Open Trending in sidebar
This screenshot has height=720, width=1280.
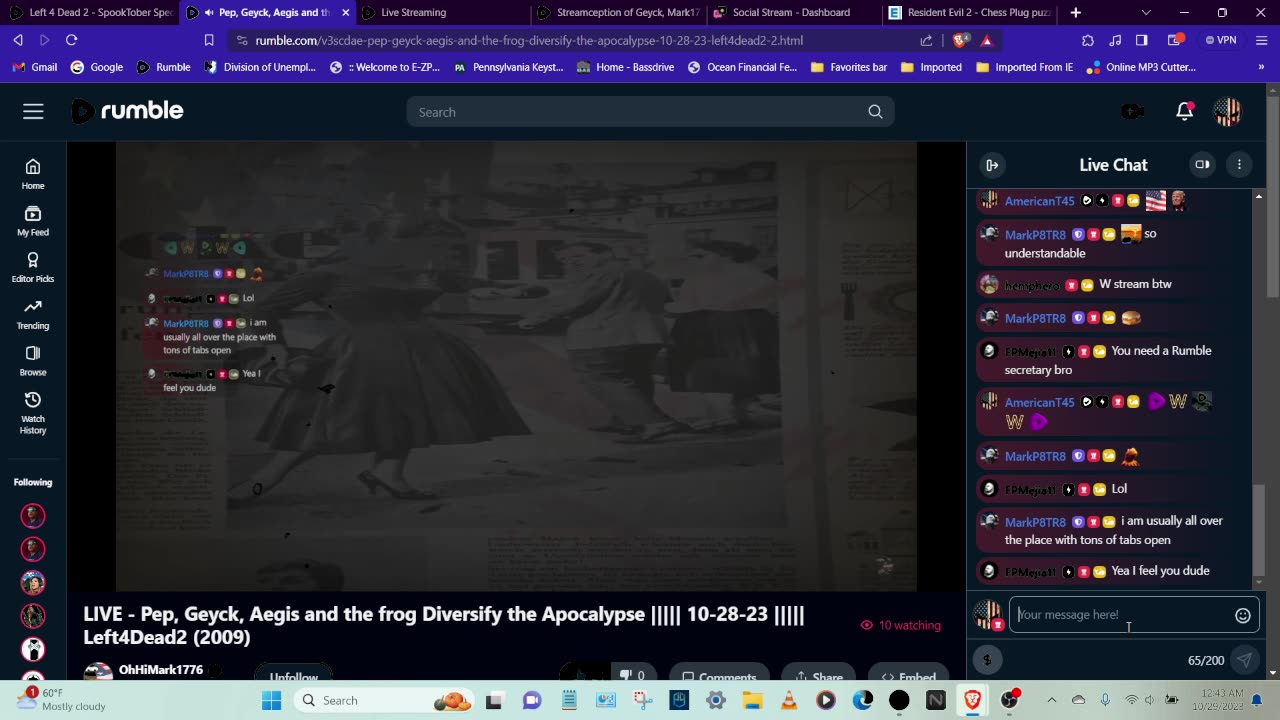pyautogui.click(x=33, y=314)
